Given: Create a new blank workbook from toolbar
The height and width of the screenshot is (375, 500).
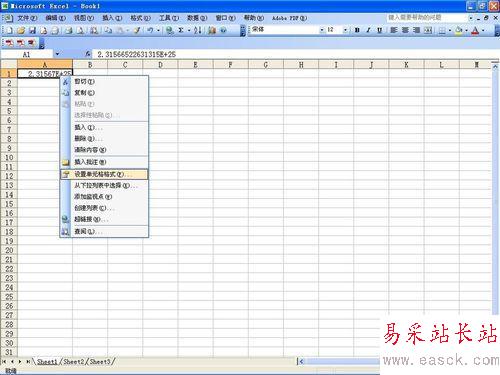Looking at the screenshot, I should tap(9, 30).
